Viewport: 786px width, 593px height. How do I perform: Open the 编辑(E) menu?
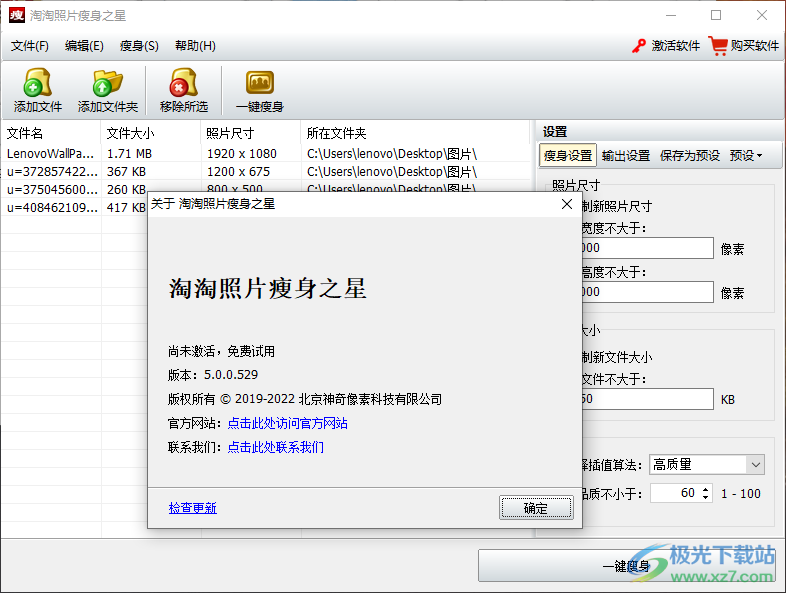point(84,46)
